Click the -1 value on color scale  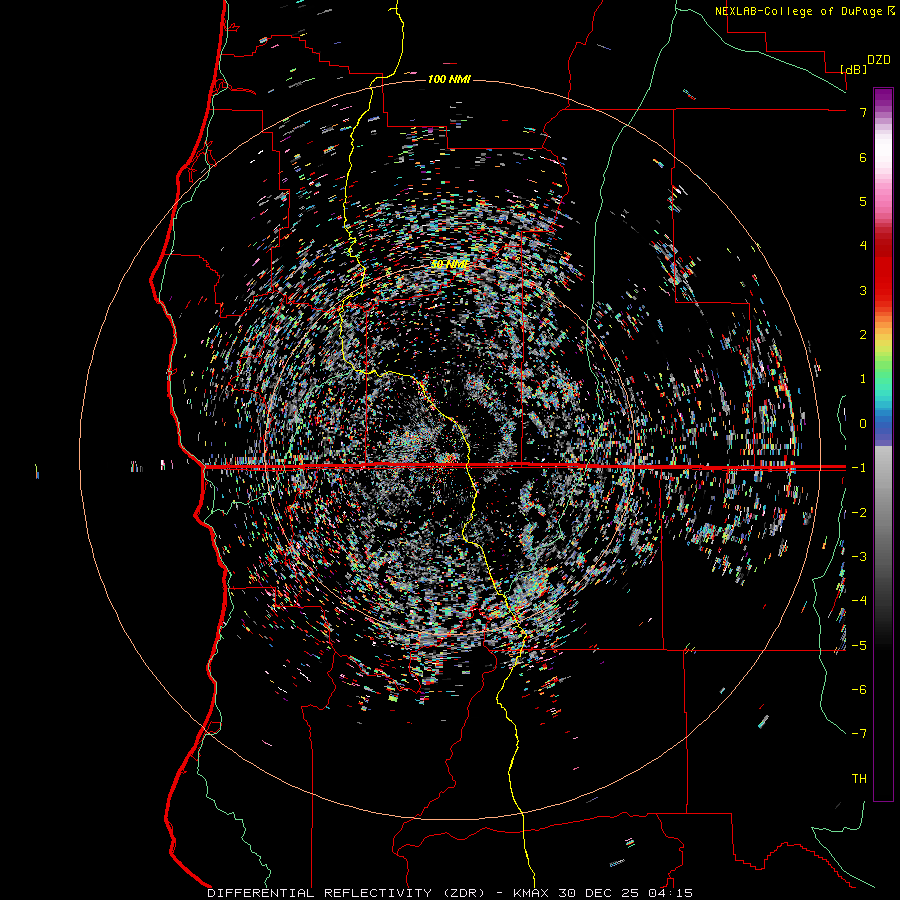pos(859,468)
